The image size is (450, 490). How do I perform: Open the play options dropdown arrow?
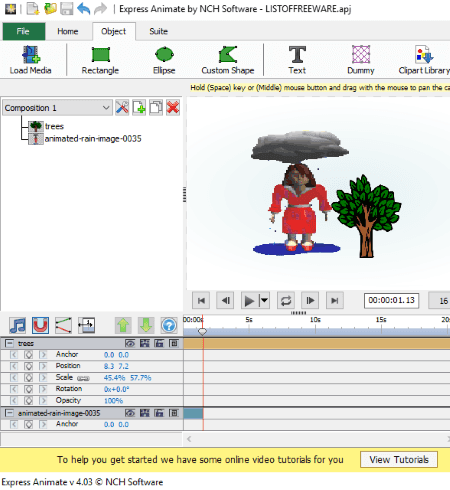(x=264, y=301)
